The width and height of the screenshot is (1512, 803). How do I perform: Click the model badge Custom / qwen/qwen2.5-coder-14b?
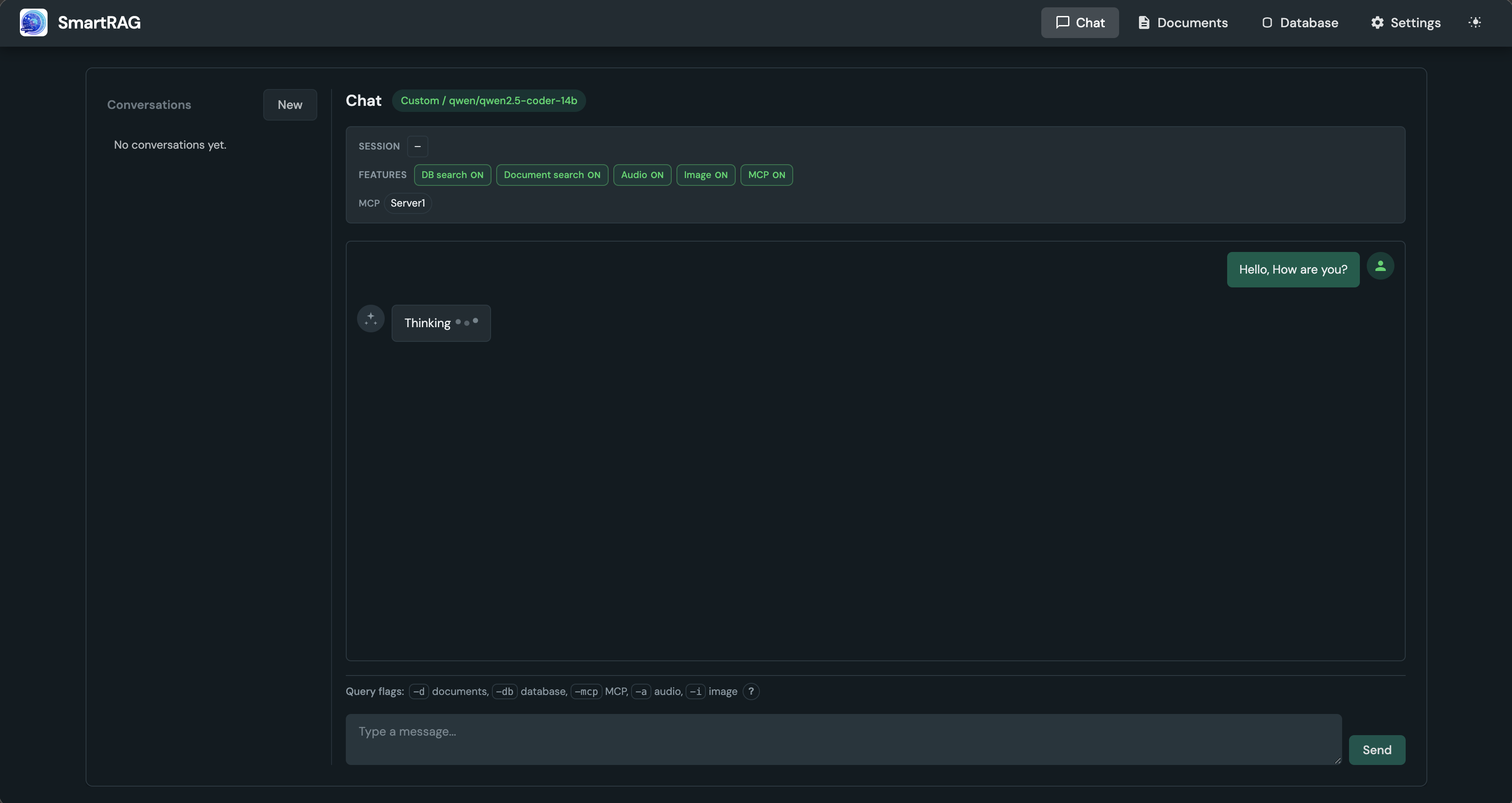[488, 100]
